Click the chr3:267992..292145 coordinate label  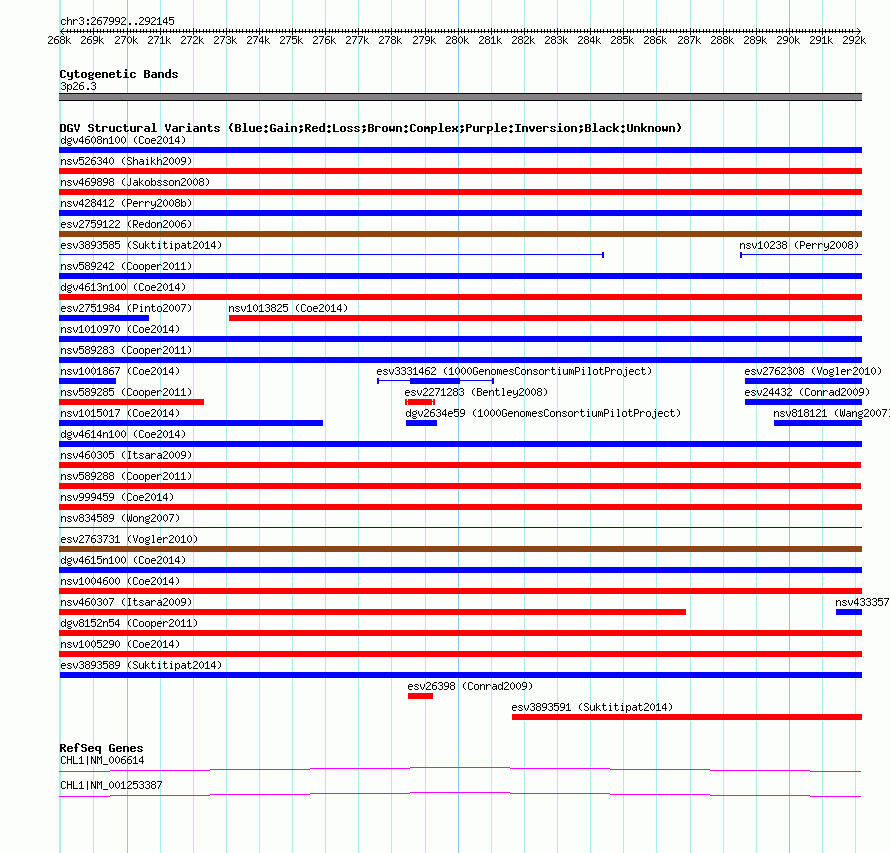pos(117,21)
